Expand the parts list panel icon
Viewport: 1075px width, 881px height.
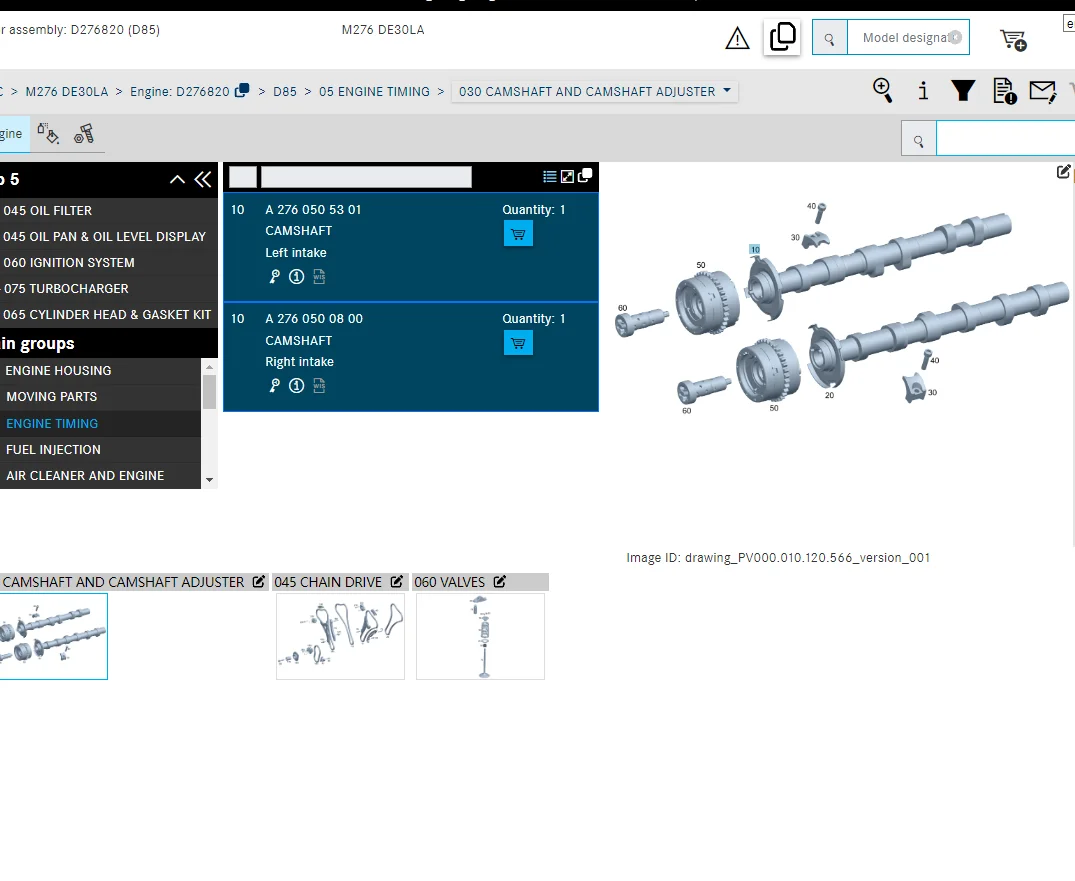tap(567, 176)
